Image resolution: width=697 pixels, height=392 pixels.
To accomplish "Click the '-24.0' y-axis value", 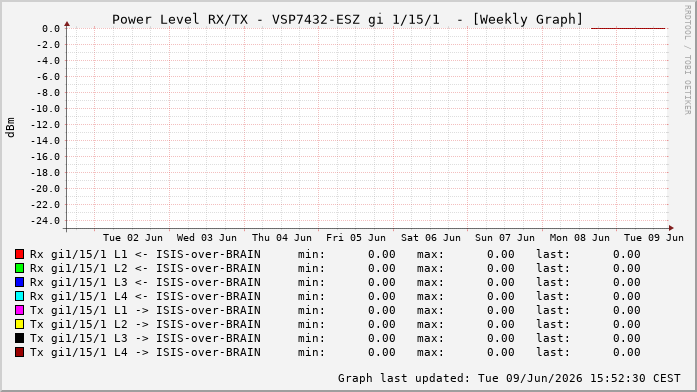I will pos(45,221).
